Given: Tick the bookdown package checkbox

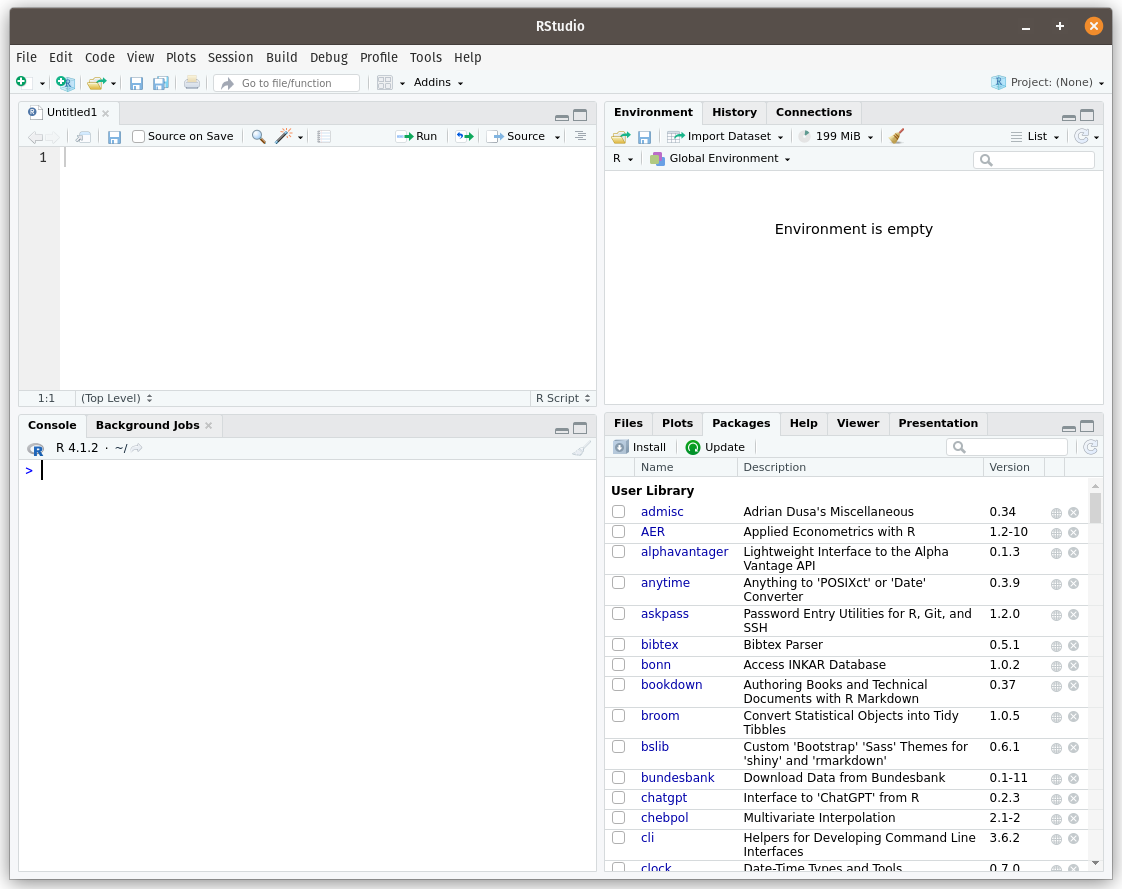Looking at the screenshot, I should [x=619, y=685].
